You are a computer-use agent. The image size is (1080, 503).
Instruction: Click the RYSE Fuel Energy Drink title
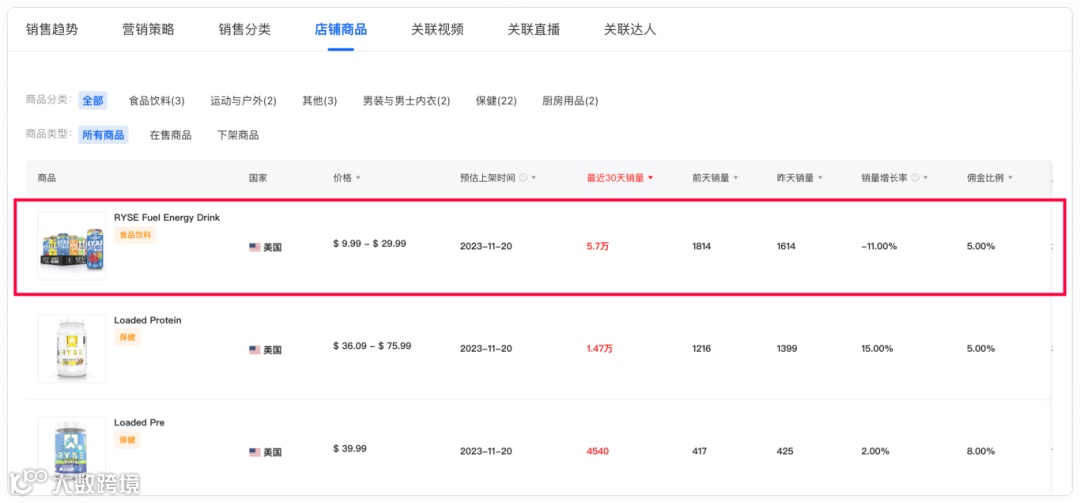point(167,218)
